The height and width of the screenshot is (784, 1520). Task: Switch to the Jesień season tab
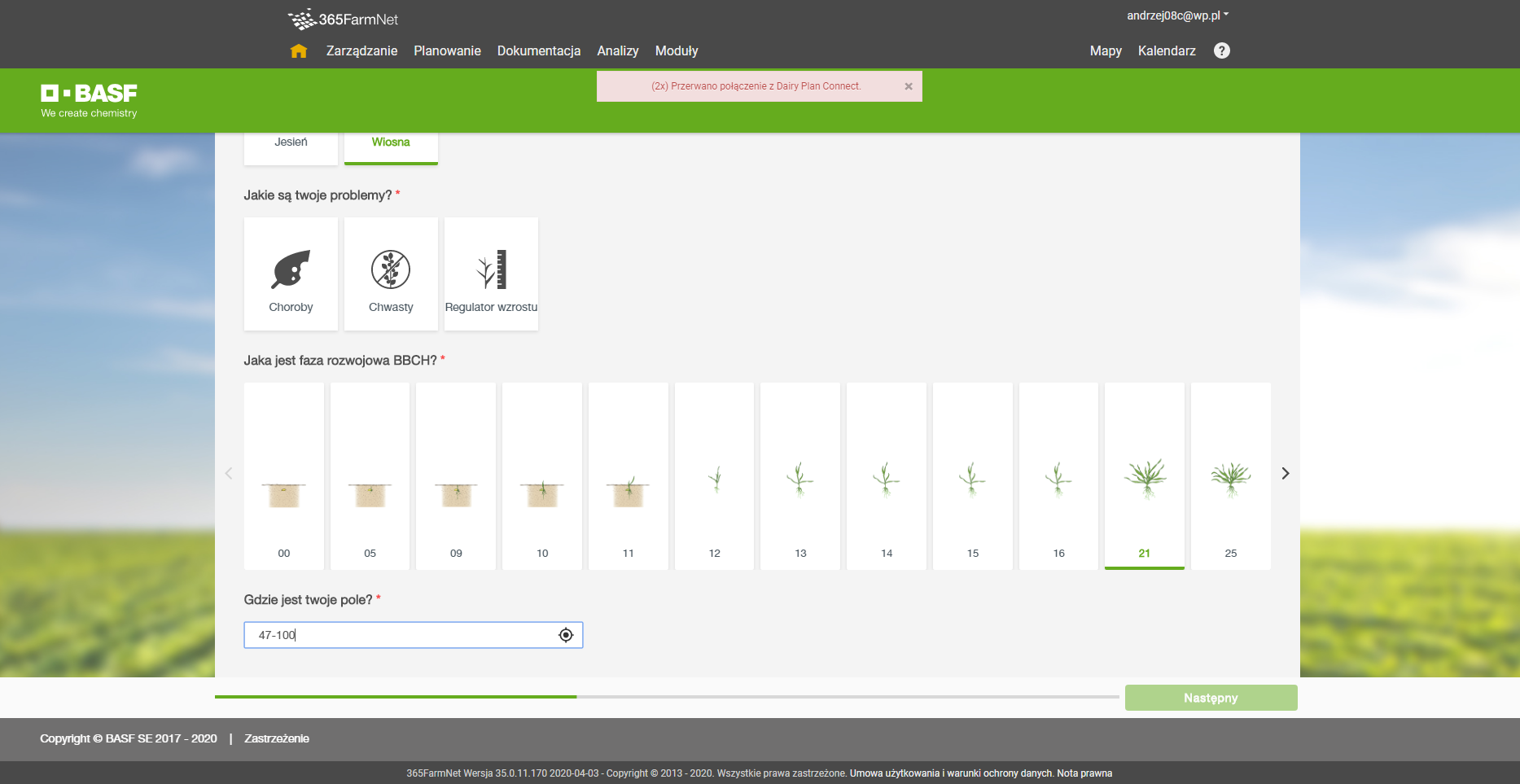(291, 143)
